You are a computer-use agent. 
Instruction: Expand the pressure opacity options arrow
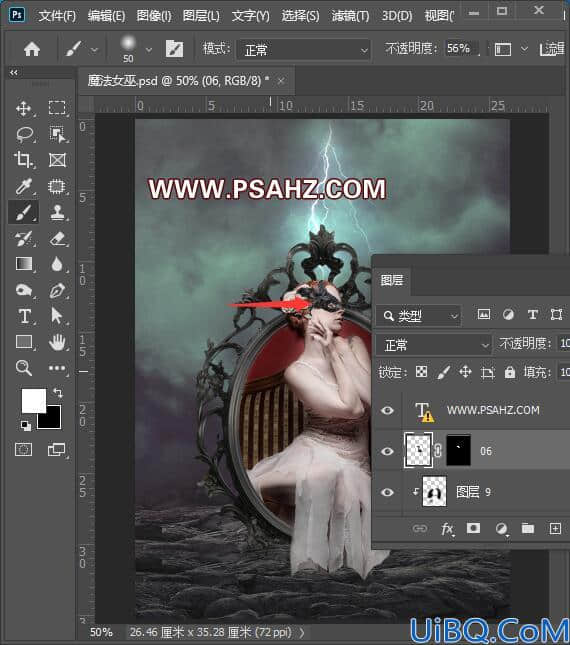point(524,49)
